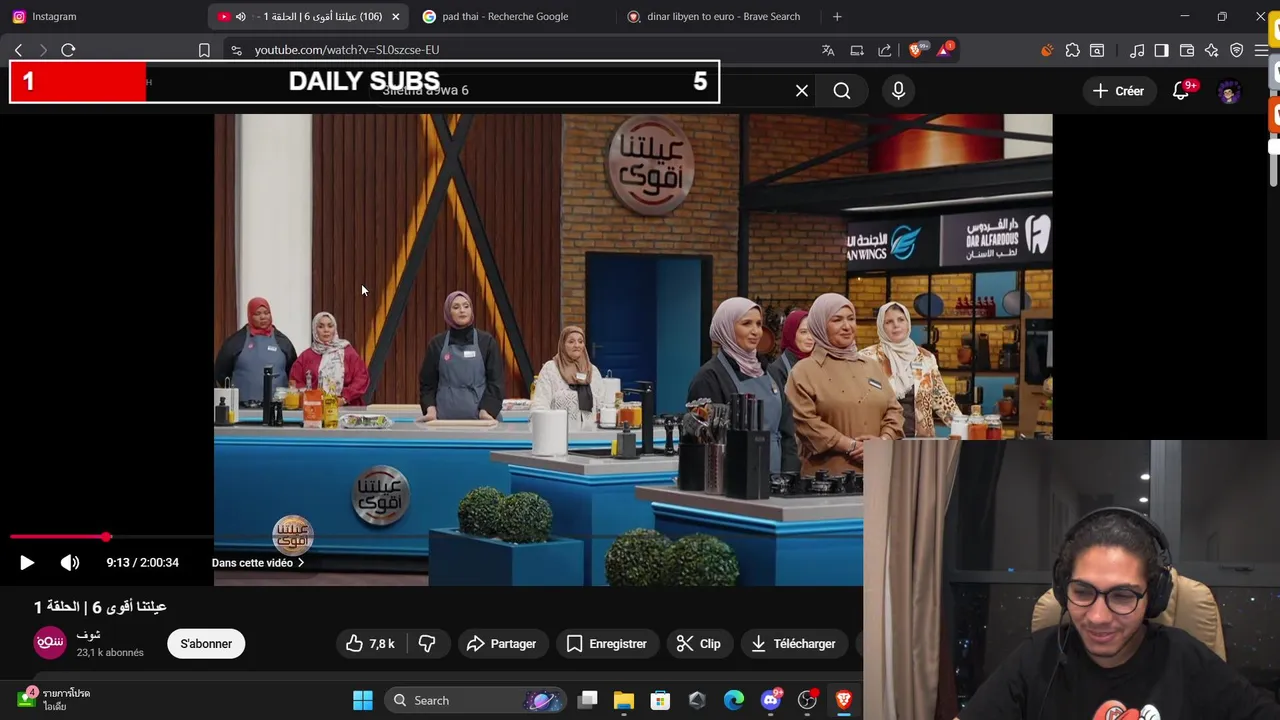Viewport: 1280px width, 720px height.
Task: Open YouTube notifications bell
Action: point(1181,91)
